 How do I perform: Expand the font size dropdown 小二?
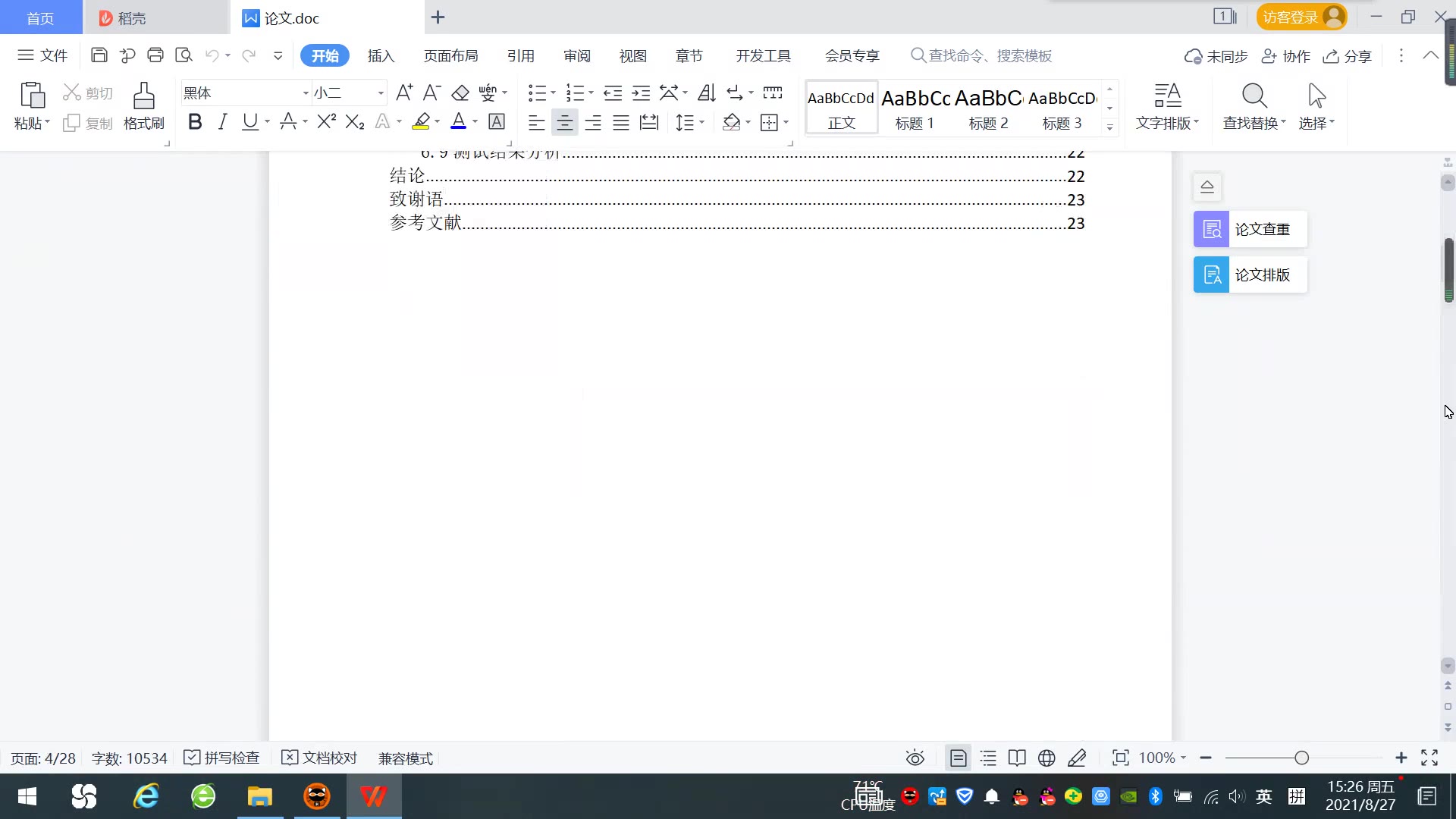(381, 93)
